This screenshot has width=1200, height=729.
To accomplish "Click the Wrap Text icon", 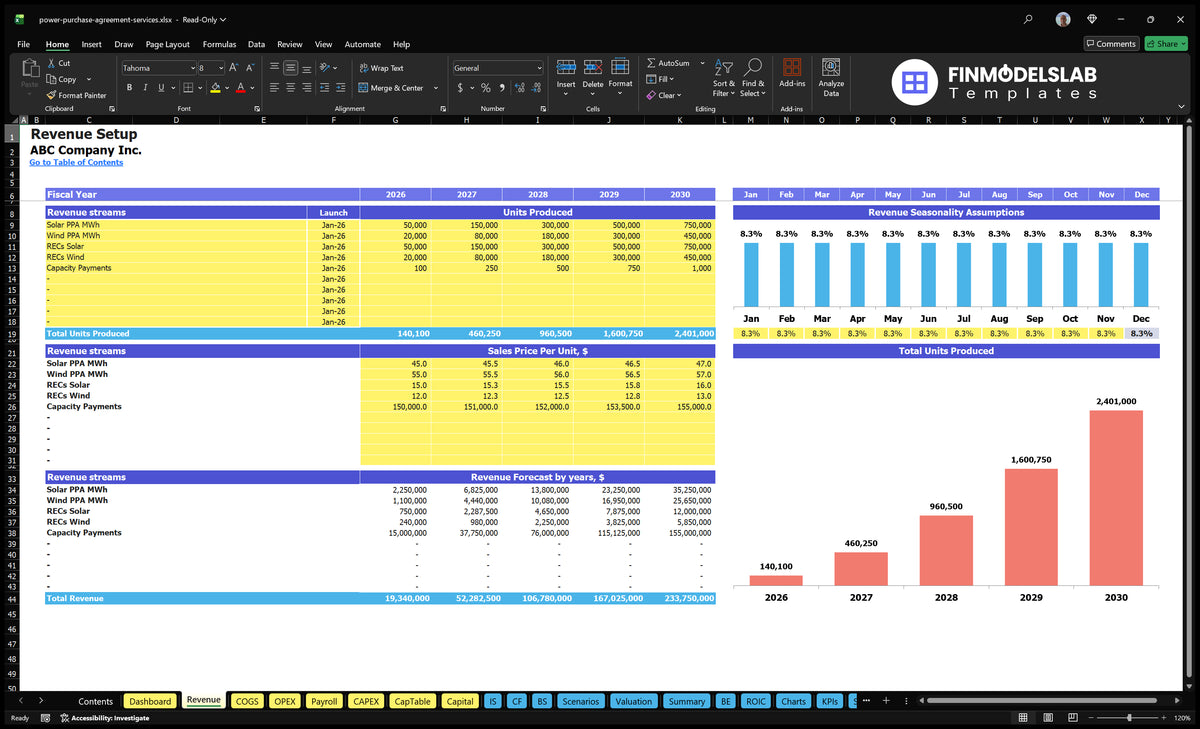I will [x=363, y=68].
